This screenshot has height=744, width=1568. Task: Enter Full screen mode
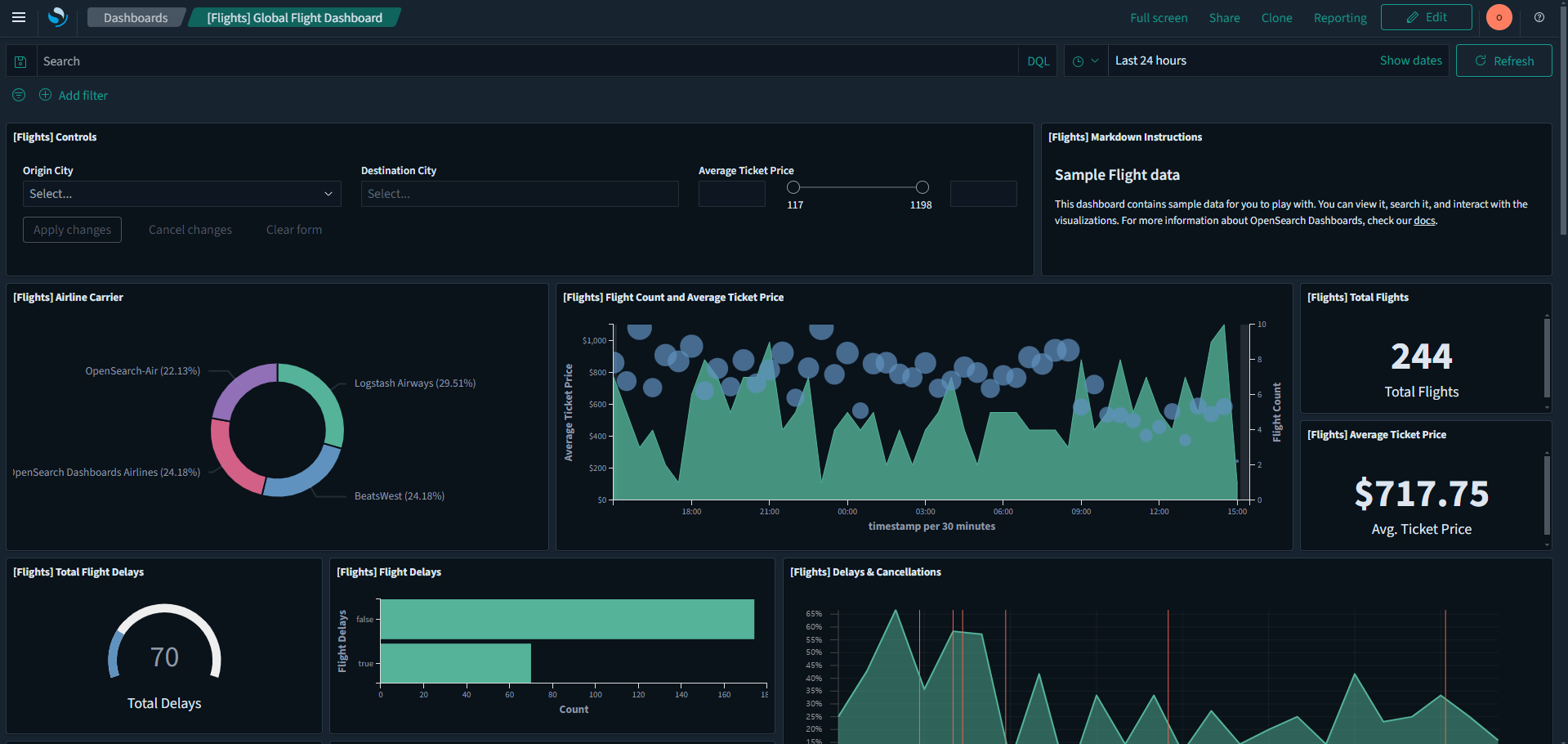click(x=1159, y=18)
